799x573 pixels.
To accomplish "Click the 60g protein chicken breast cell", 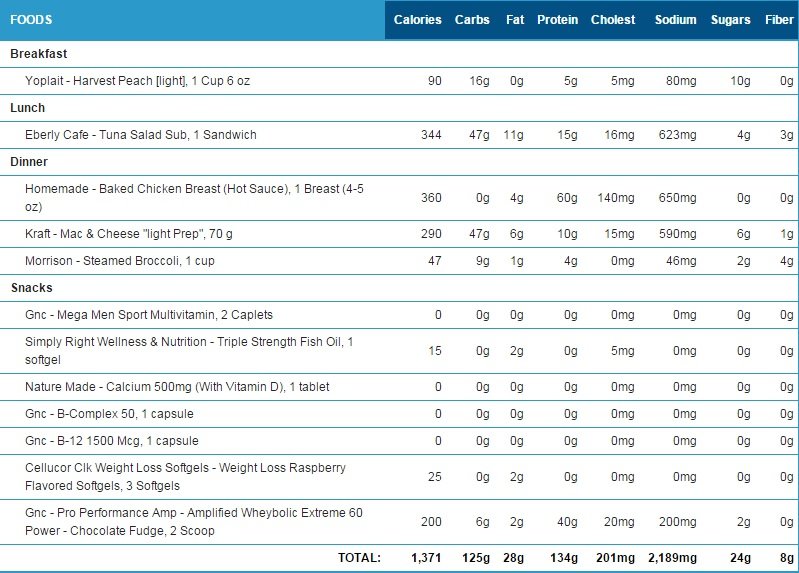I will coord(567,198).
